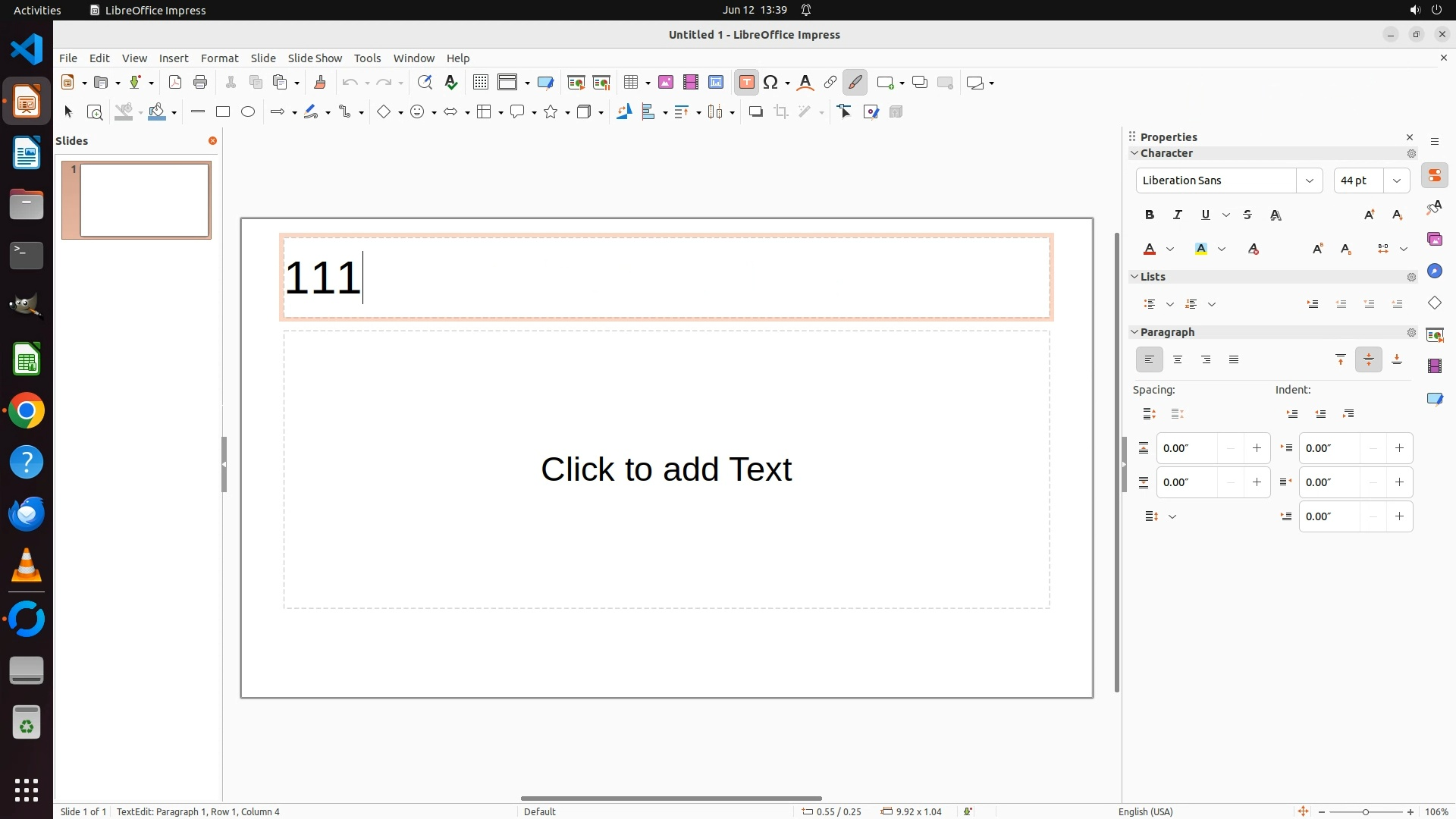1456x819 pixels.
Task: Click the Export as PDF icon
Action: click(175, 83)
